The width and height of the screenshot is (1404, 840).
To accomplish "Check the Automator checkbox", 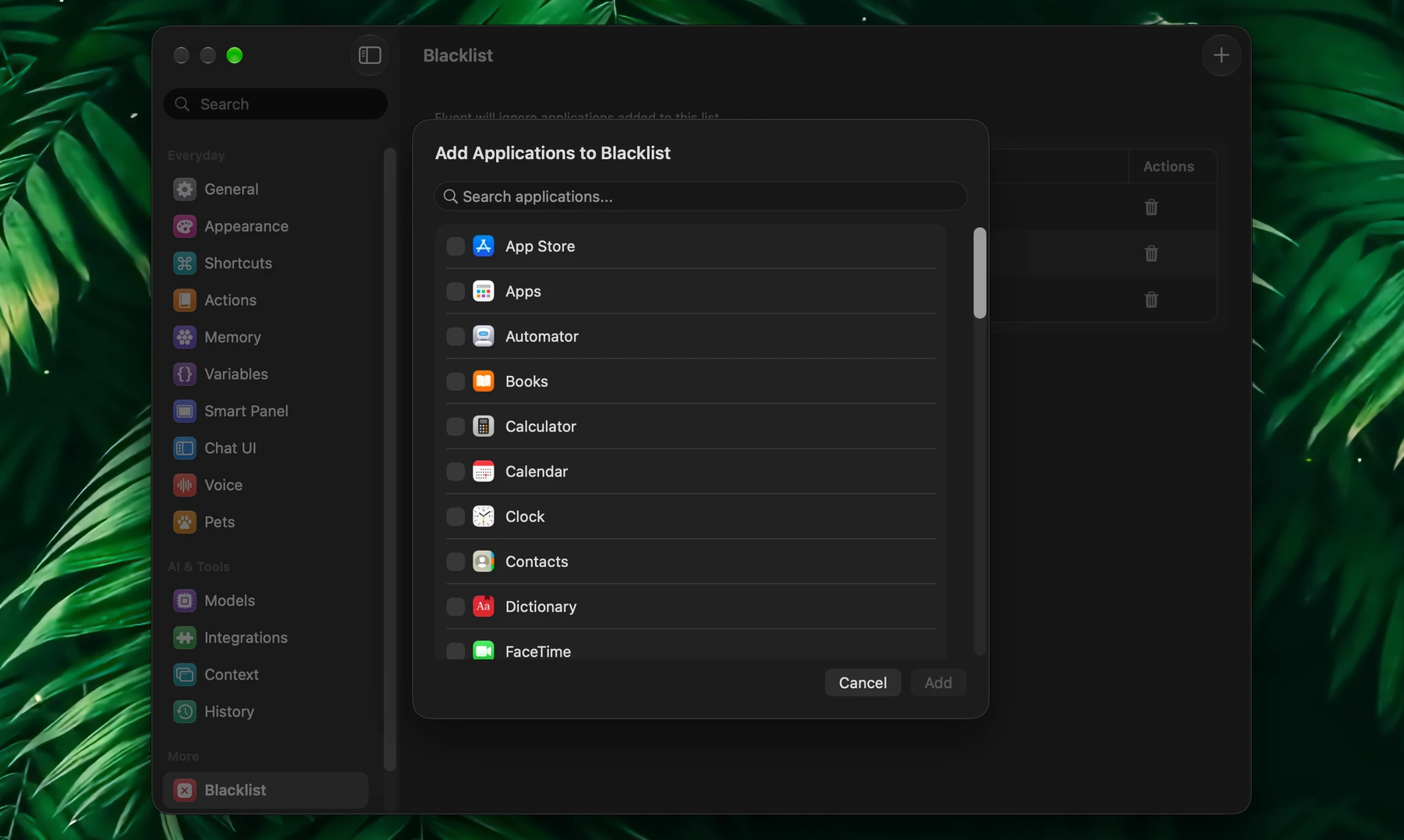I will (456, 337).
